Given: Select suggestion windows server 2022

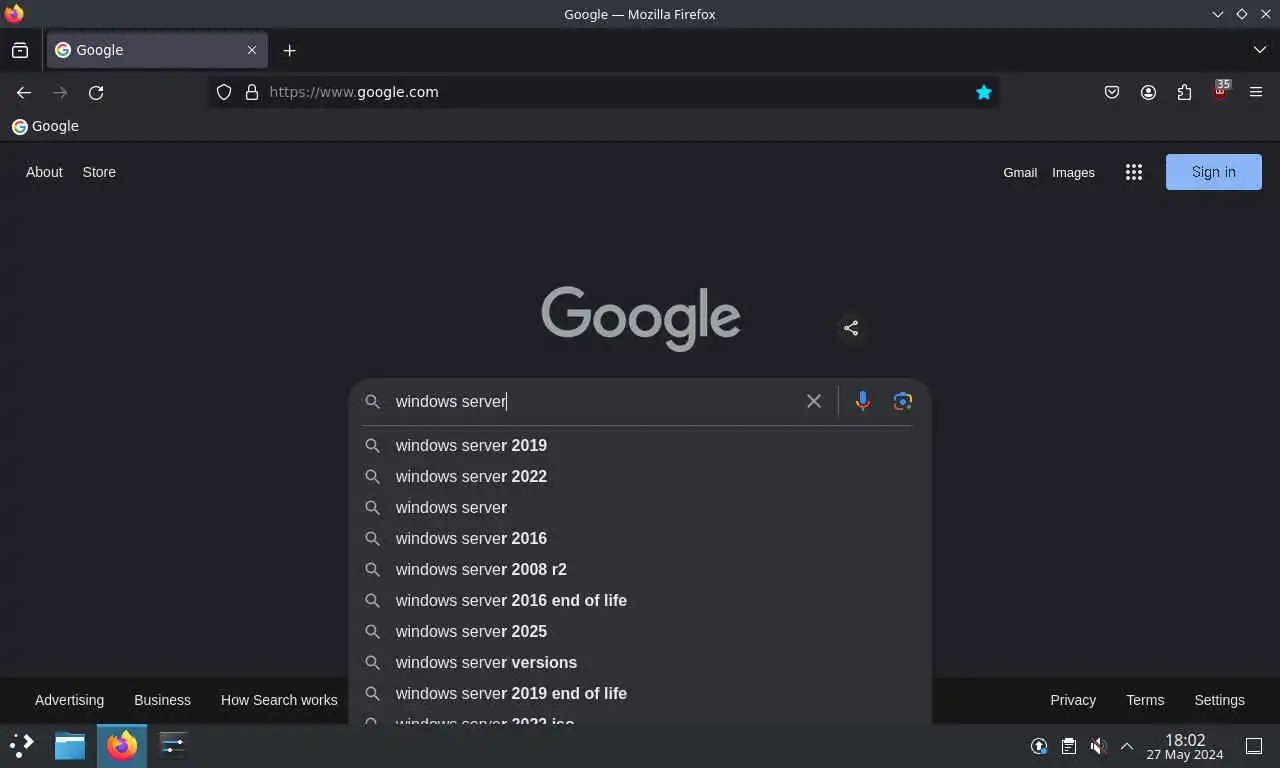Looking at the screenshot, I should (x=640, y=476).
